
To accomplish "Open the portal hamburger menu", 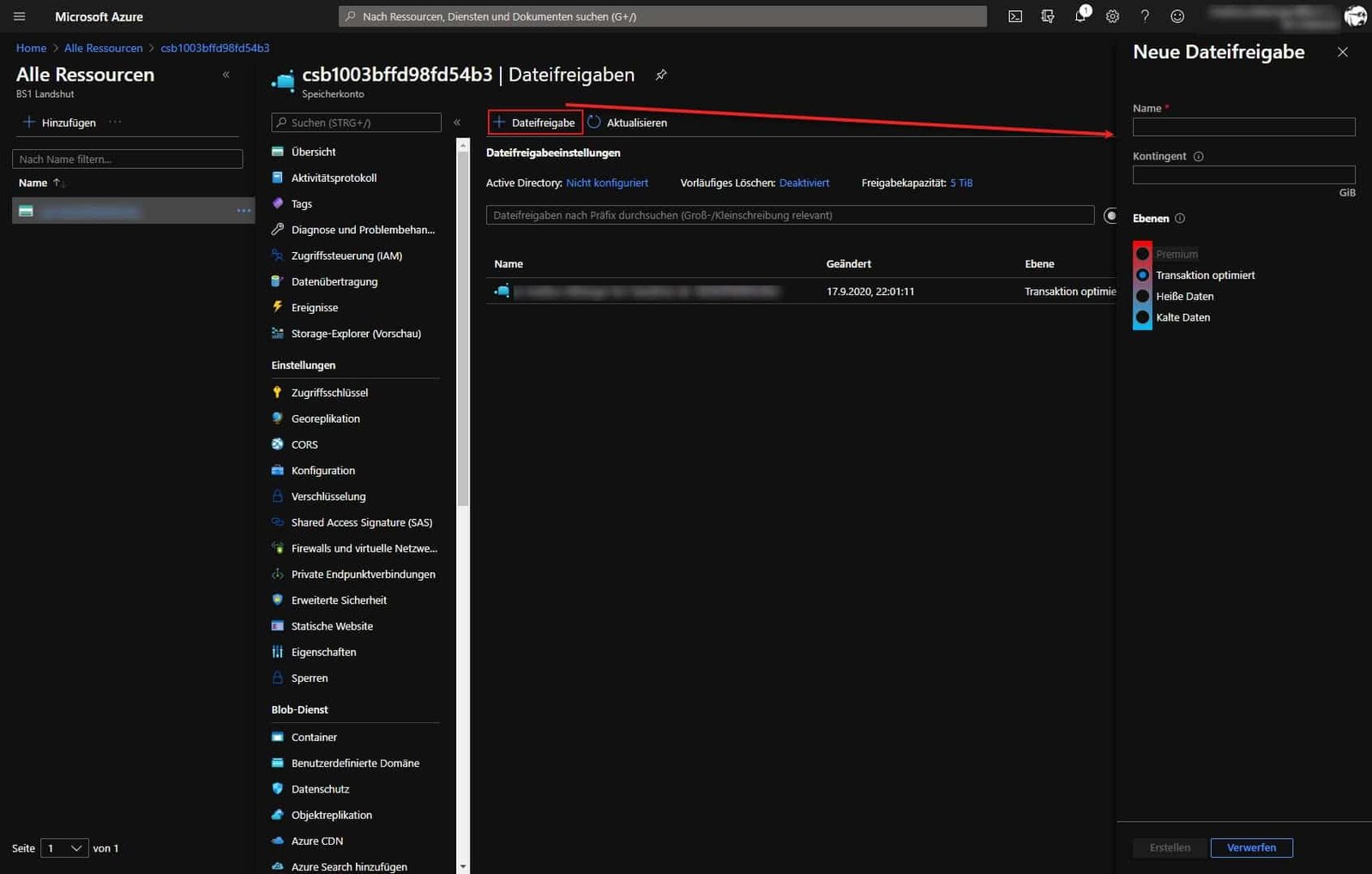I will click(x=19, y=16).
